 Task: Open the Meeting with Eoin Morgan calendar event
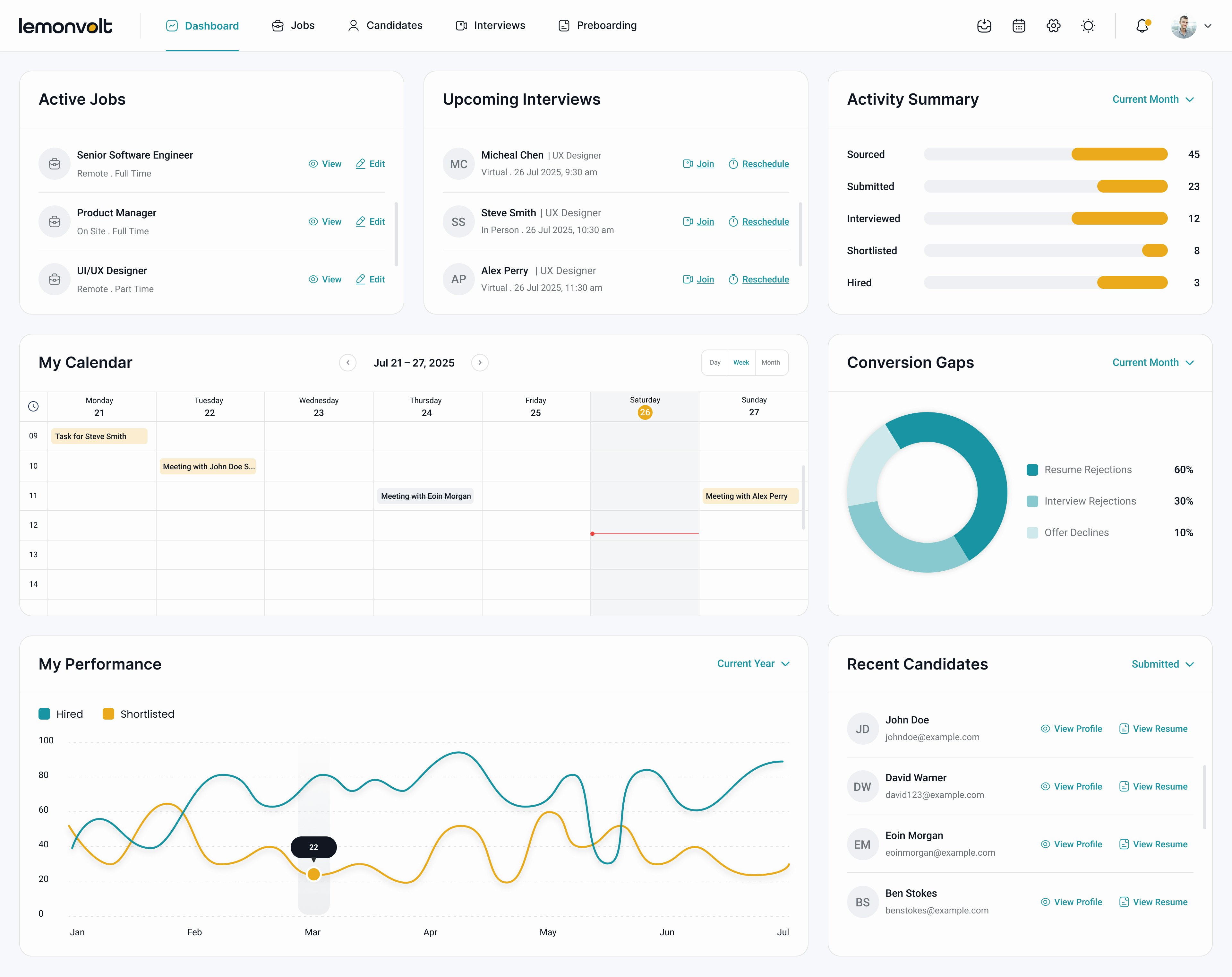coord(426,496)
